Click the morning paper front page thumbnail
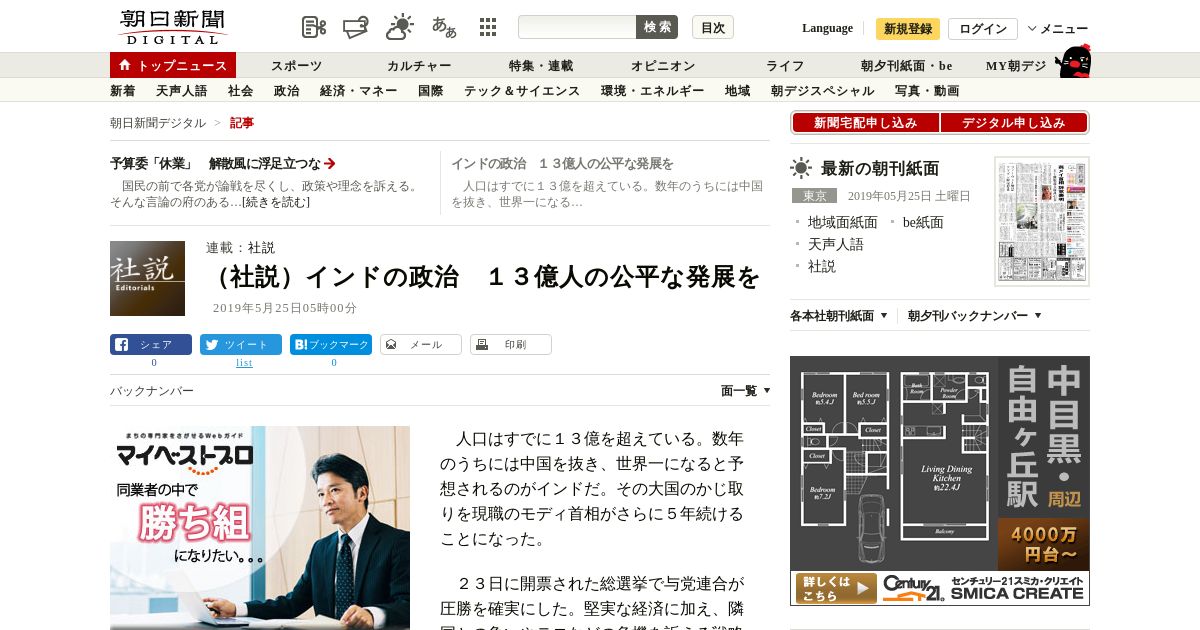This screenshot has height=630, width=1200. (x=1042, y=221)
